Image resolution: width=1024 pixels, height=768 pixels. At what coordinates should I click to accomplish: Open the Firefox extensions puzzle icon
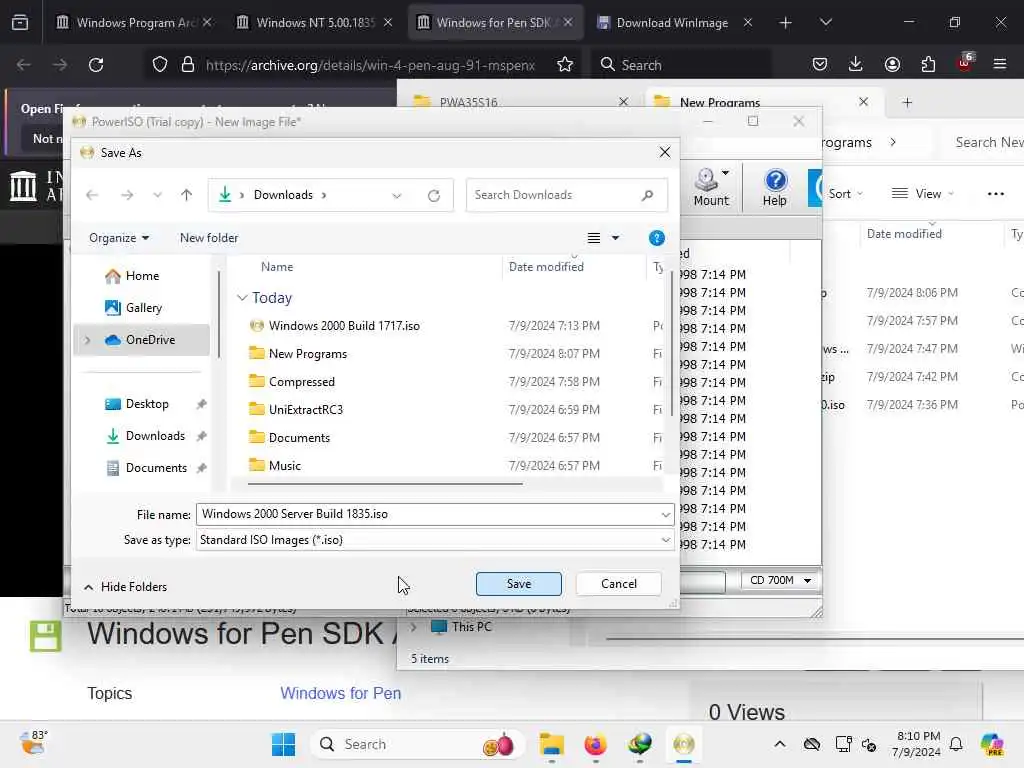coord(928,64)
